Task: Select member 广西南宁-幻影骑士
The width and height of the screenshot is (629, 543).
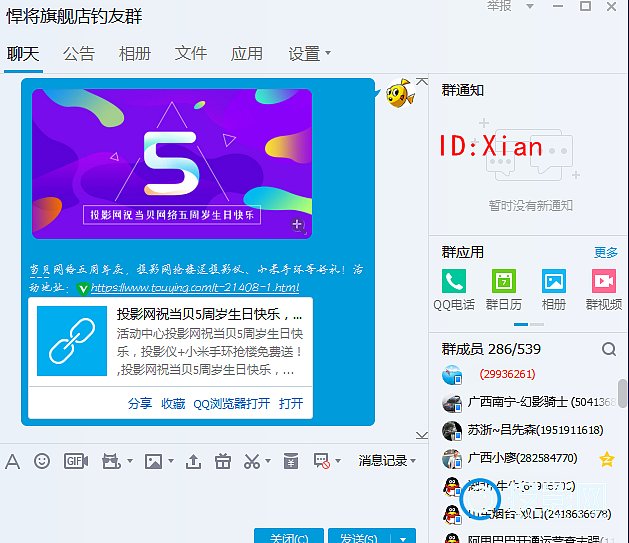Action: 529,402
